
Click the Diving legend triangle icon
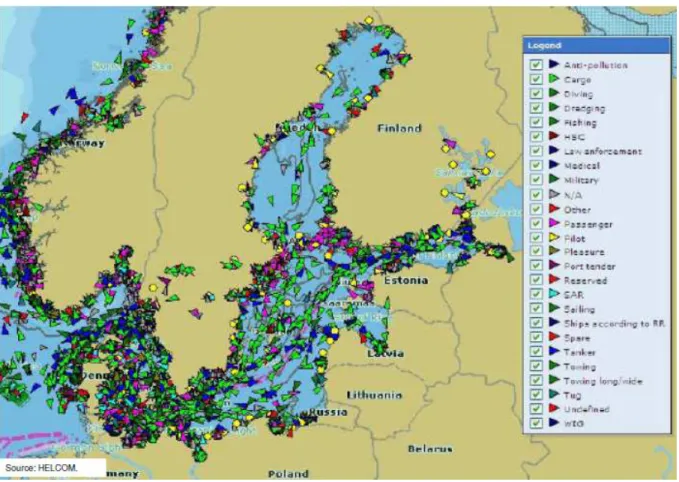coord(554,93)
